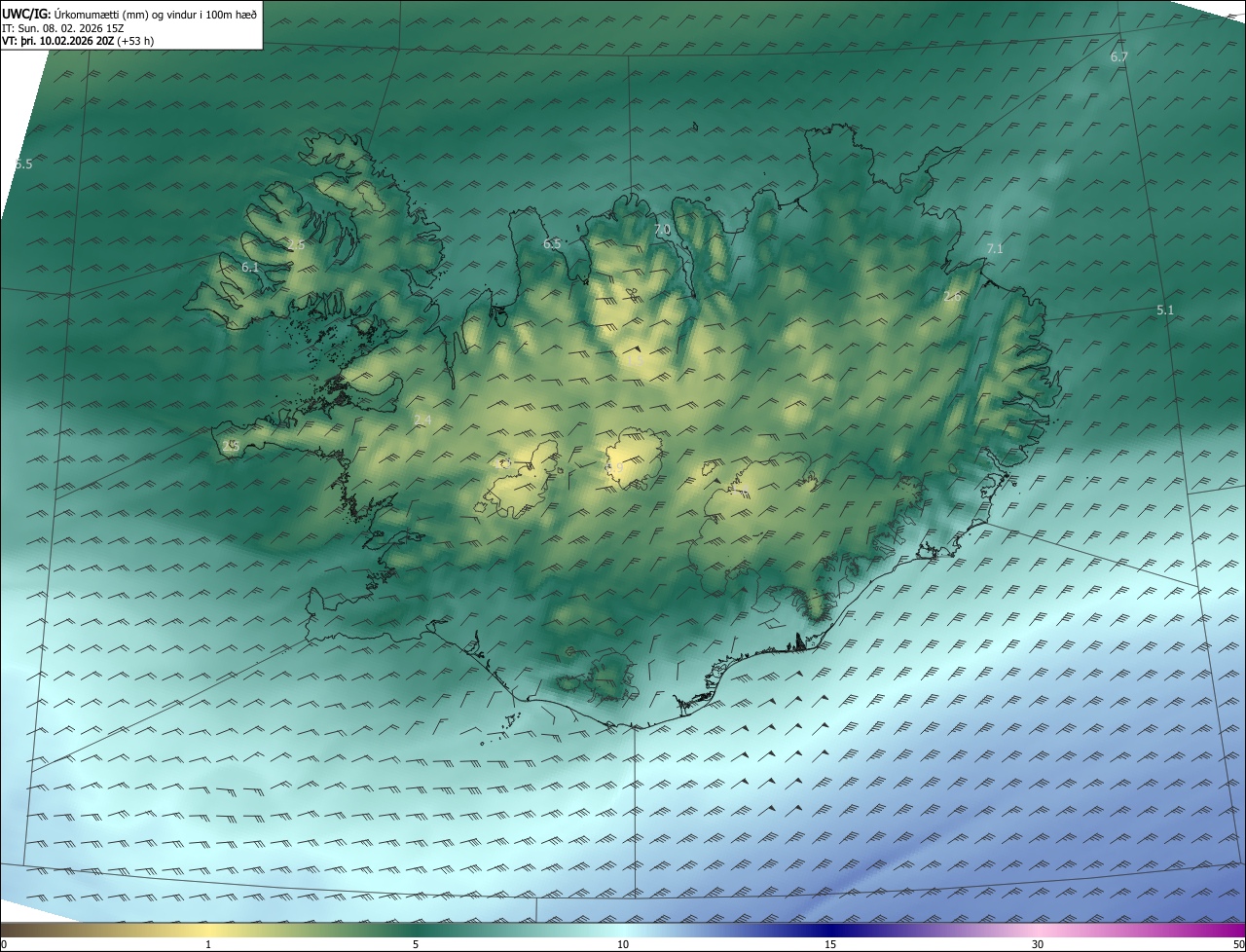The height and width of the screenshot is (952, 1246).
Task: Click the 7.1 value label on the map
Action: click(994, 249)
